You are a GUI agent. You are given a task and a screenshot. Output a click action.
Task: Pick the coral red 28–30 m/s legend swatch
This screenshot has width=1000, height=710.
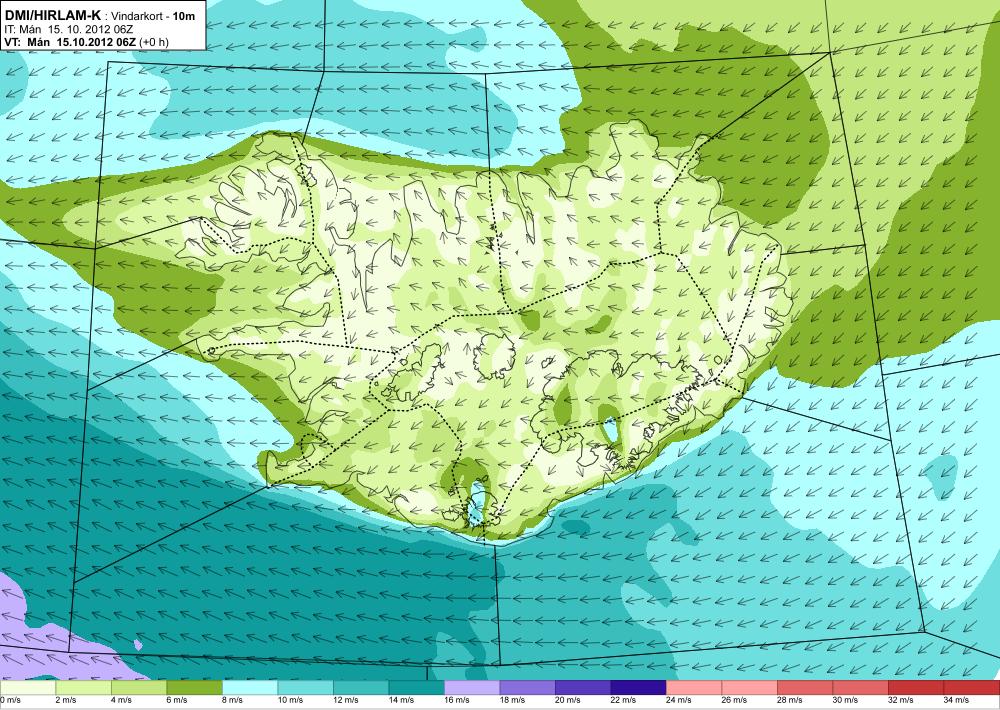pos(805,688)
